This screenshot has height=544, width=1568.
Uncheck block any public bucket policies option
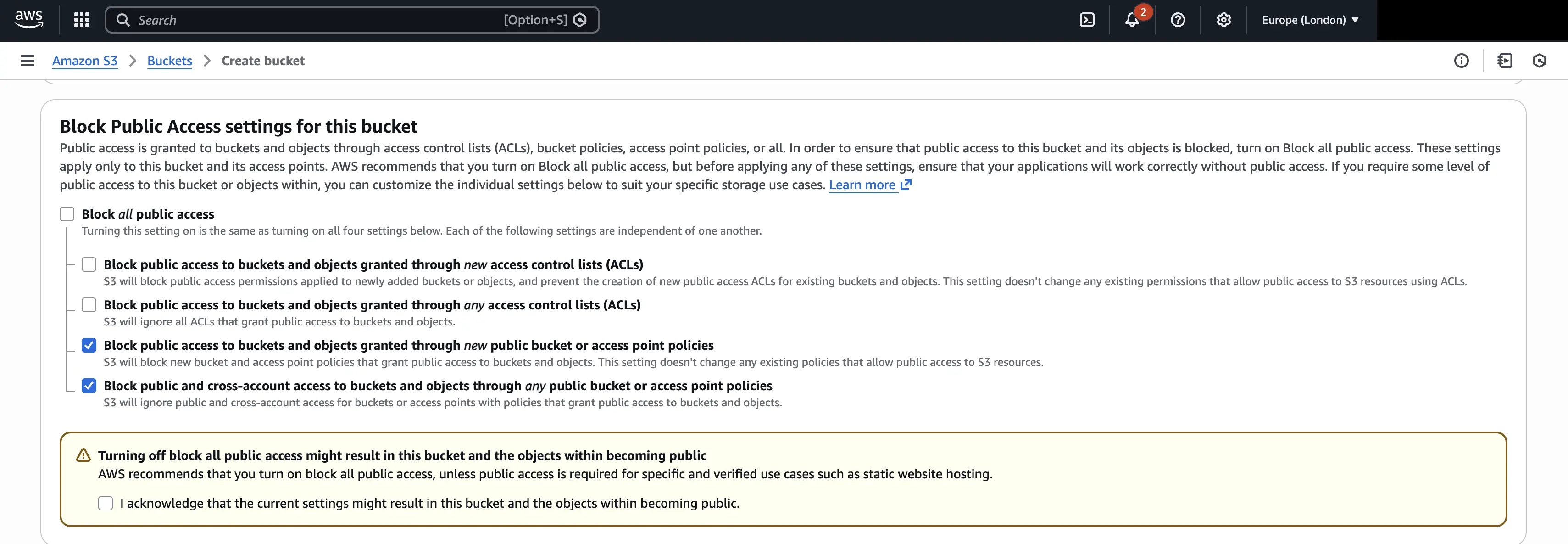[89, 386]
